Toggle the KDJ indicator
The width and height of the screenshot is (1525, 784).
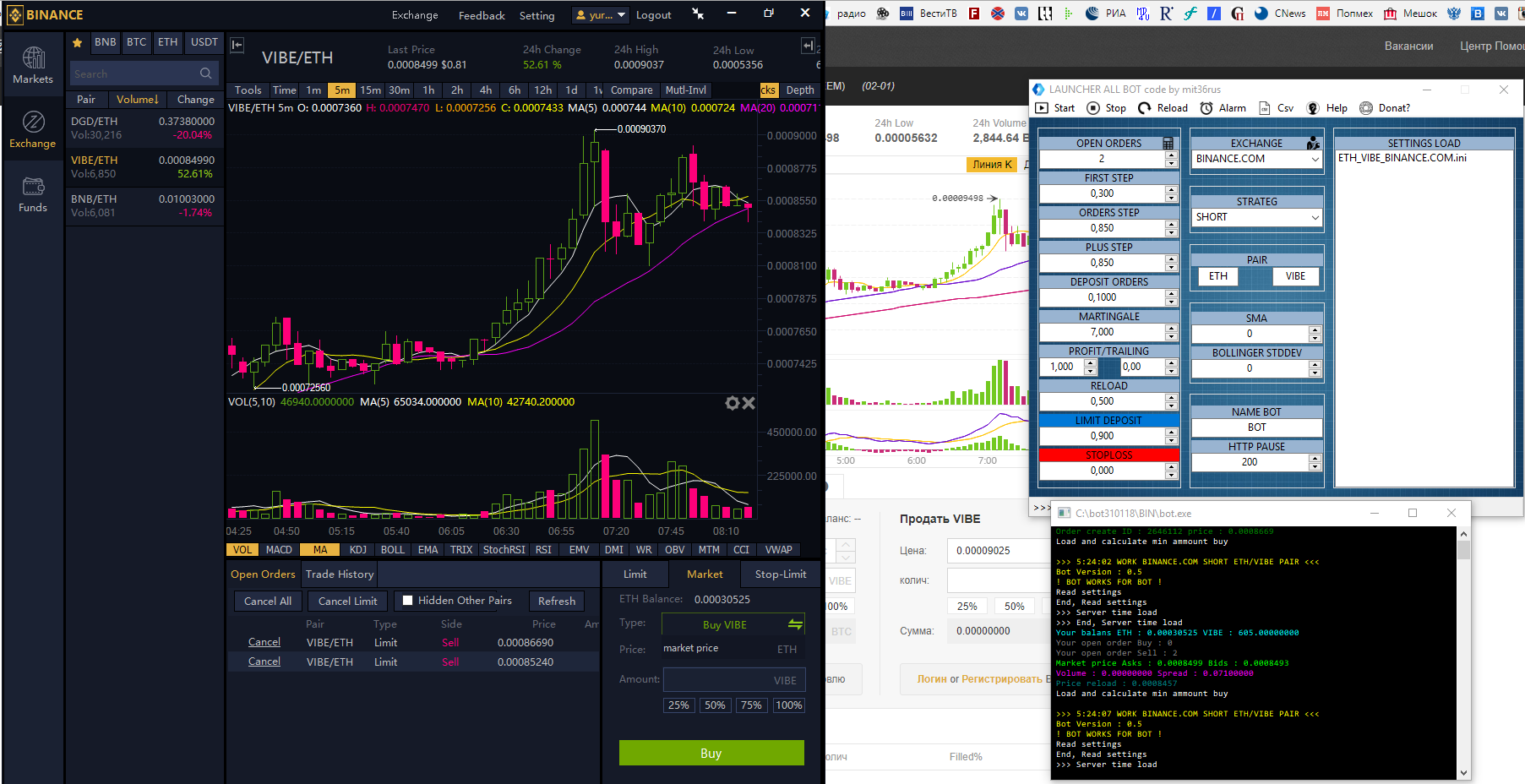click(358, 550)
